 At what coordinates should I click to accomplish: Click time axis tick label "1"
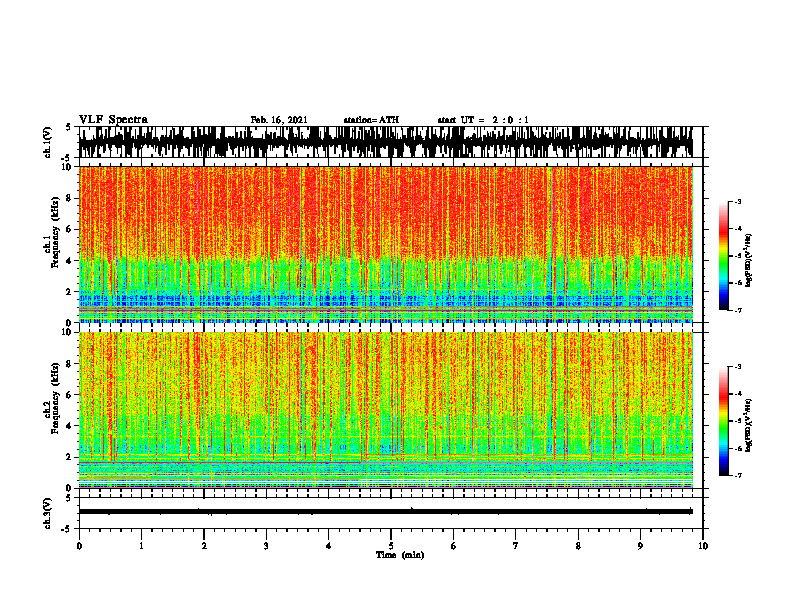141,546
